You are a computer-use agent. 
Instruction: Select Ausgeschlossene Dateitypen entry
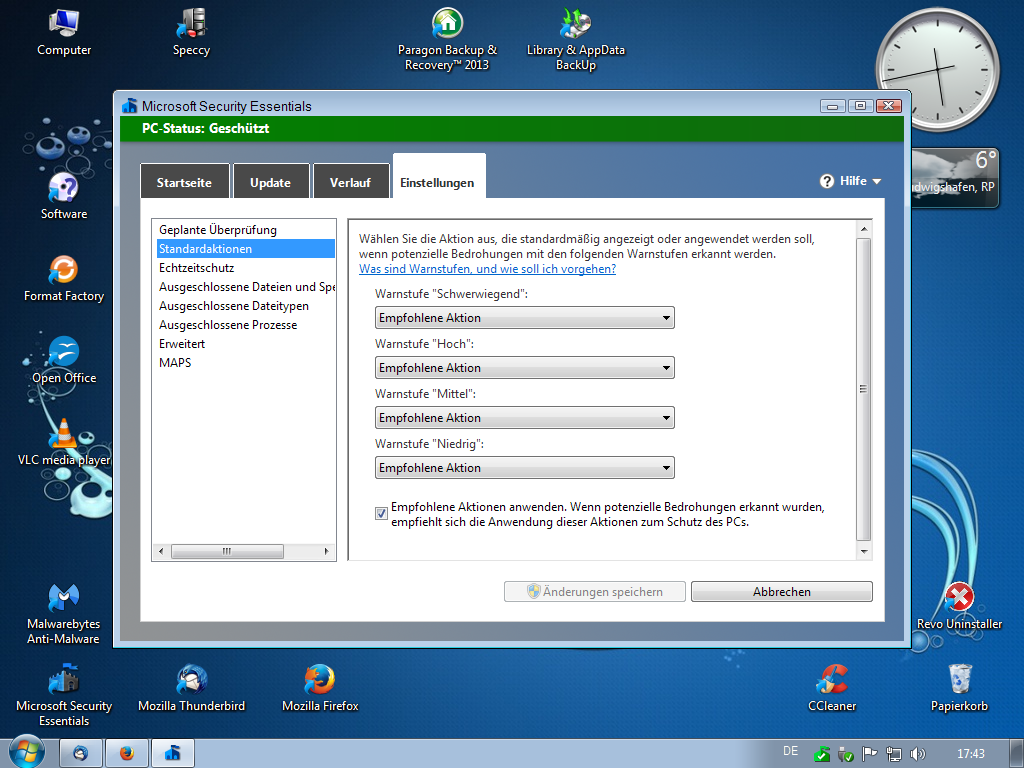tap(246, 306)
